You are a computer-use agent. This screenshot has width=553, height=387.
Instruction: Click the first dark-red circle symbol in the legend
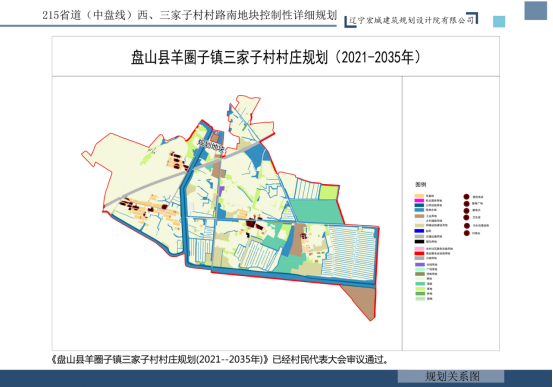point(466,196)
